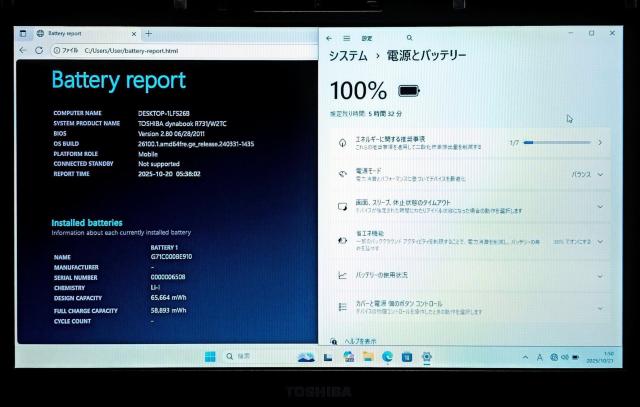
Task: Click the Settings search magnifier icon
Action: (409, 38)
